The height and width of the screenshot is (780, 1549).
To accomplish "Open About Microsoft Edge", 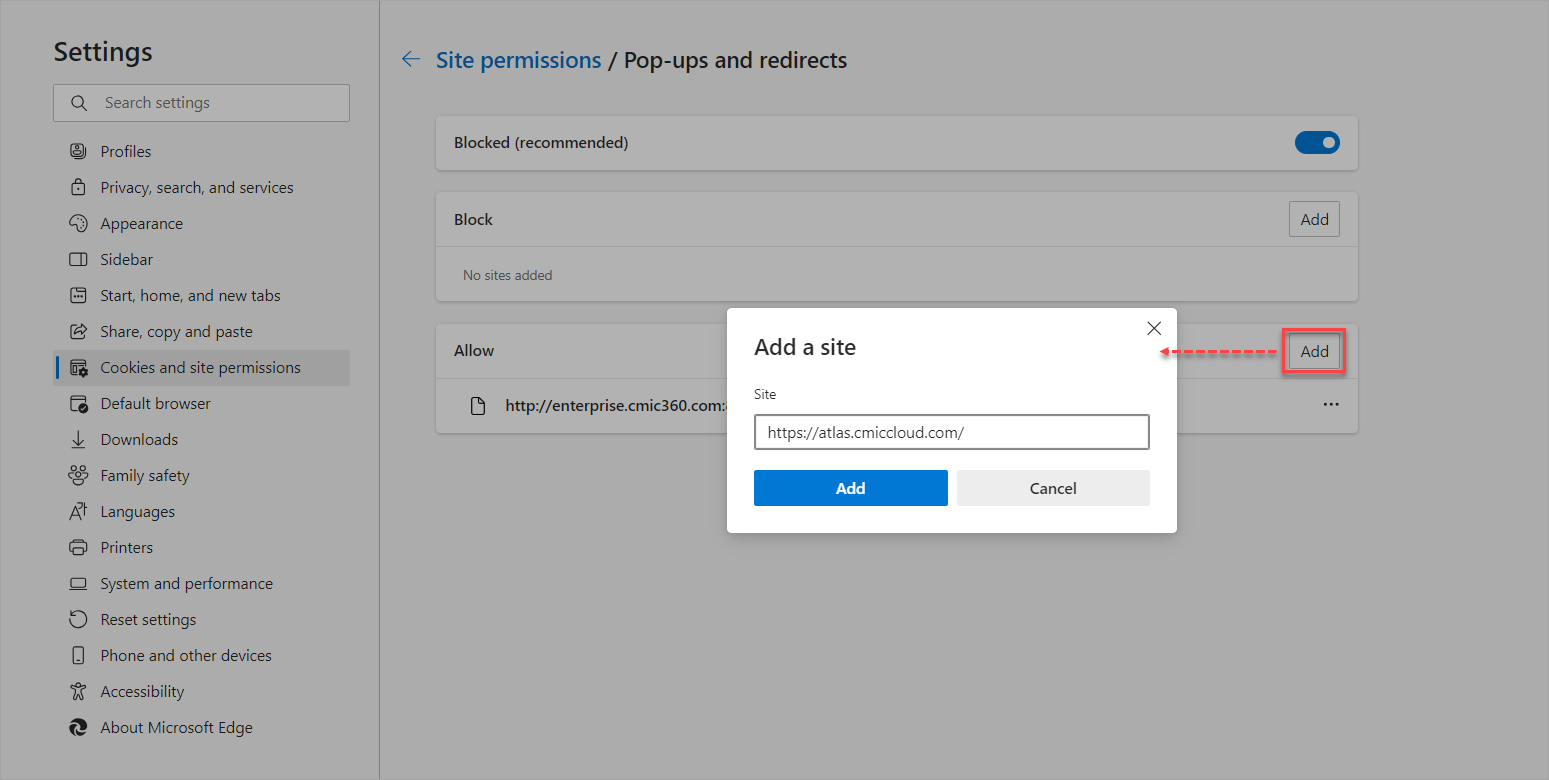I will tap(176, 728).
